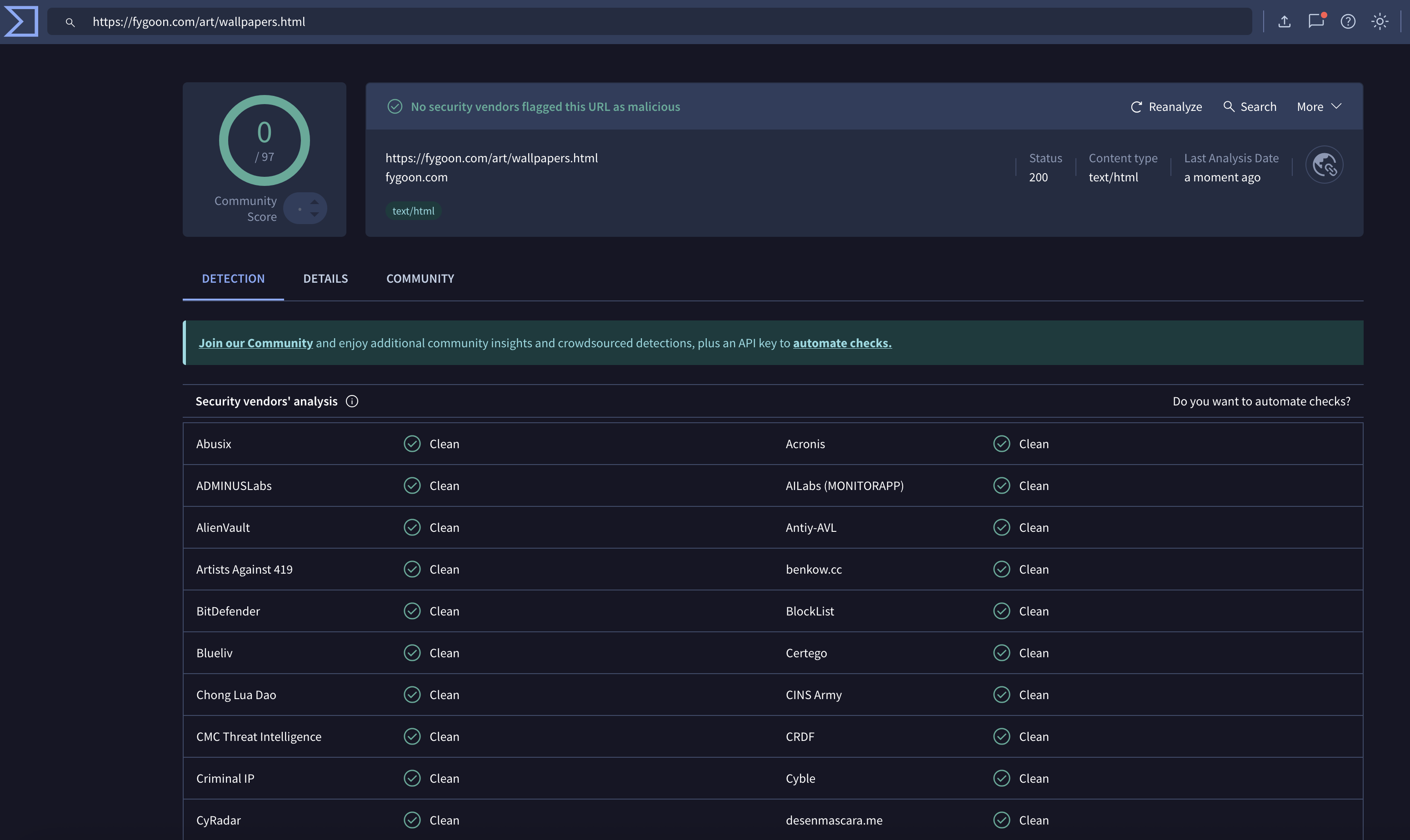Click CRDF clean check icon
Screen dimensions: 1410x840
pos(1001,737)
